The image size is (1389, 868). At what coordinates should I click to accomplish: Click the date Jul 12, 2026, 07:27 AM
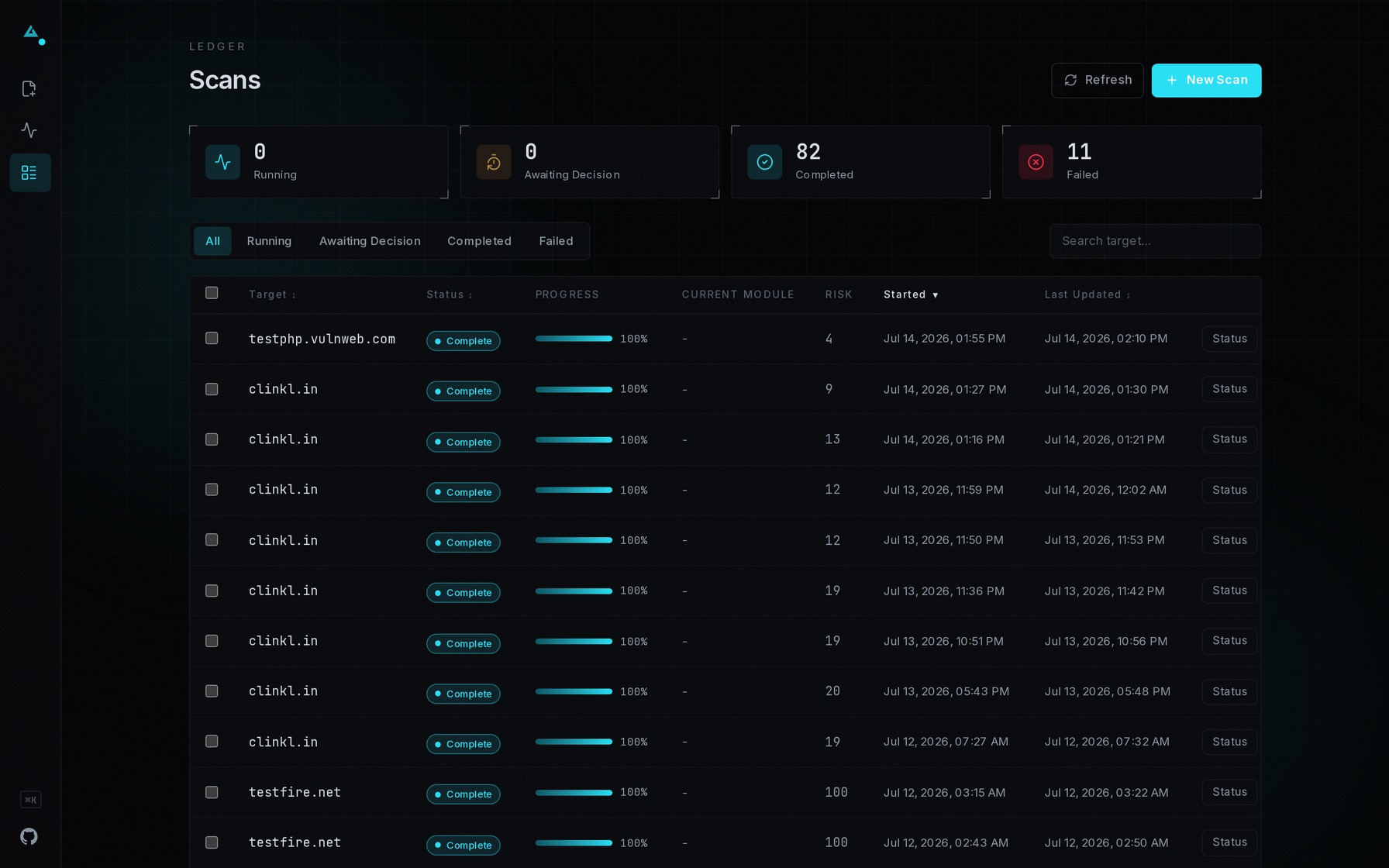946,742
